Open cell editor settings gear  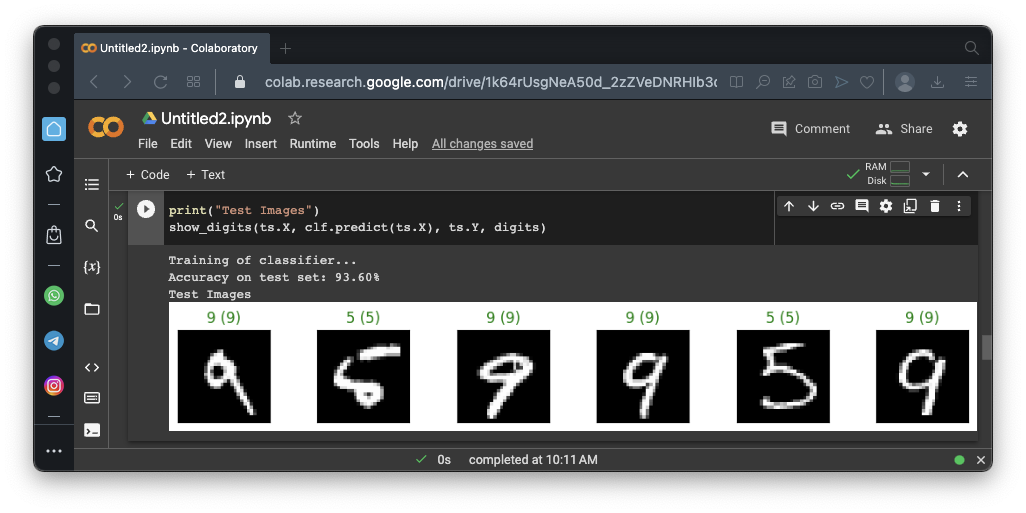coord(886,206)
